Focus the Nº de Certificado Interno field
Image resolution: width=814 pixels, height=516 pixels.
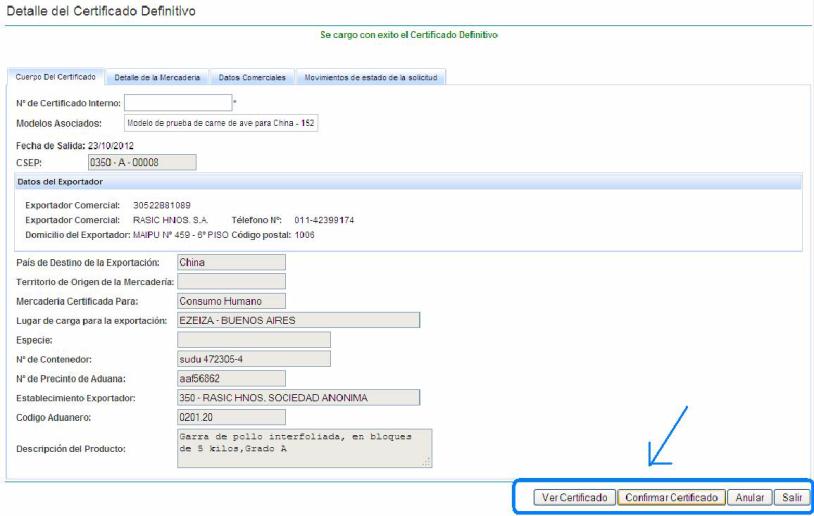(178, 103)
